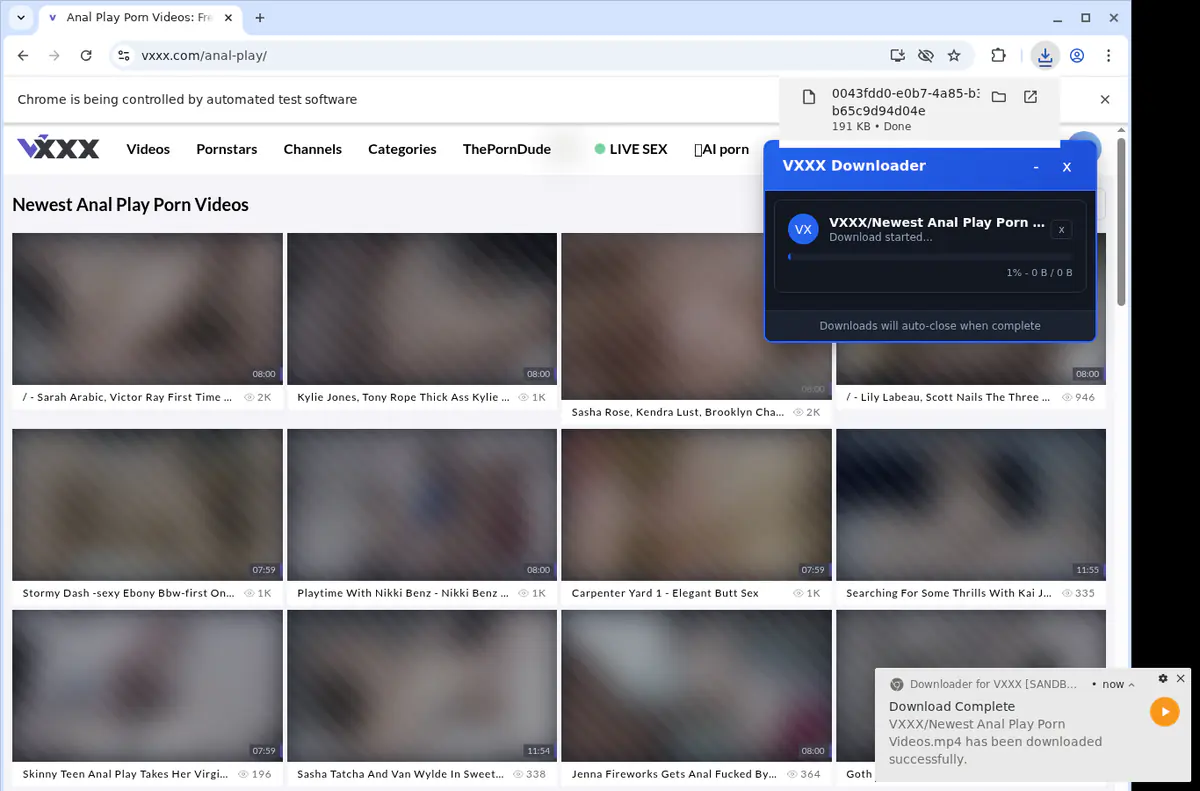Open Playtime With Nikki Benz video title
This screenshot has width=1200, height=791.
[403, 593]
